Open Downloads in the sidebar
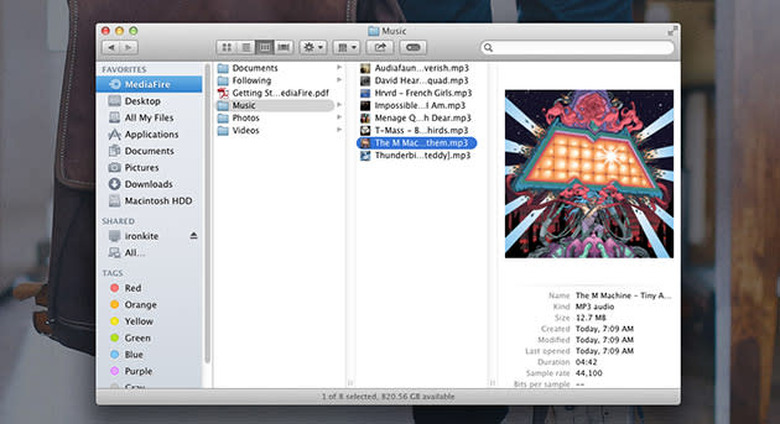This screenshot has width=780, height=424. tap(148, 184)
